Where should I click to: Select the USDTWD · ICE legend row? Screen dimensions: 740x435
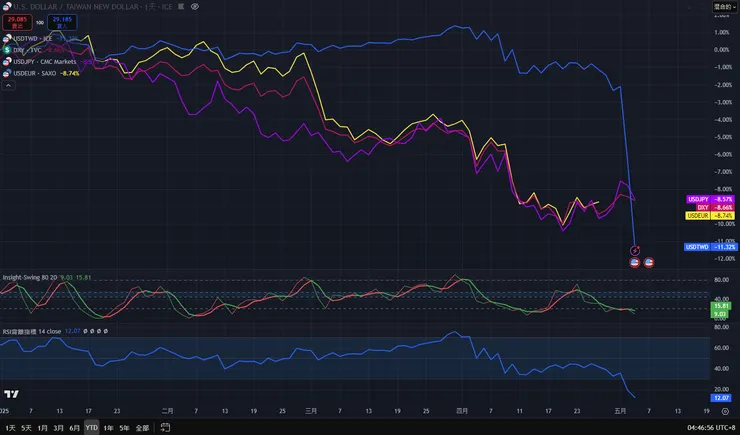[42, 38]
